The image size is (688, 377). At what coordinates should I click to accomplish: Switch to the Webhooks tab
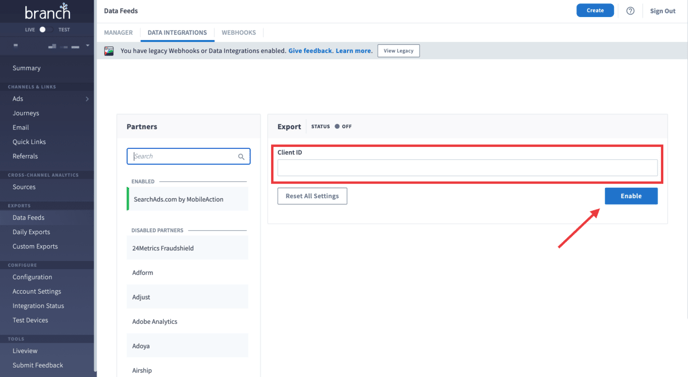point(238,32)
